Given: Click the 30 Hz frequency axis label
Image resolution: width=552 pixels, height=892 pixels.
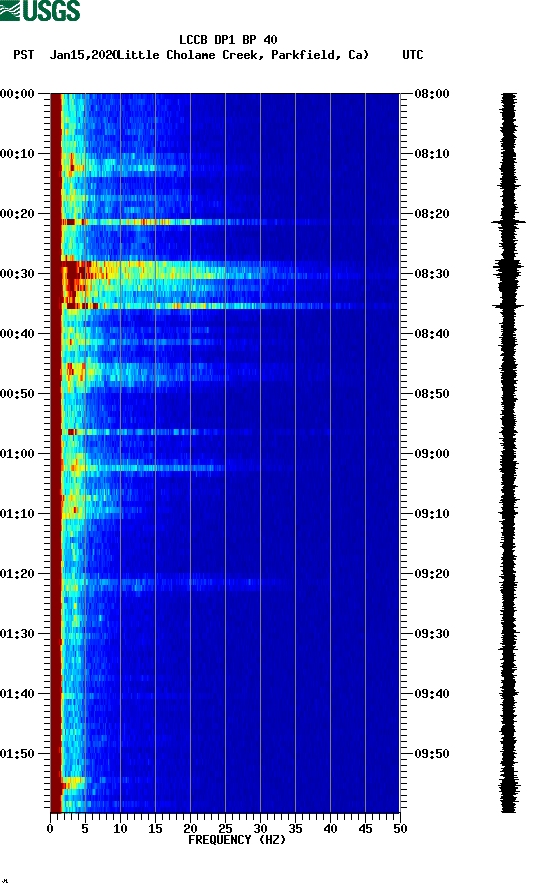Looking at the screenshot, I should point(260,829).
